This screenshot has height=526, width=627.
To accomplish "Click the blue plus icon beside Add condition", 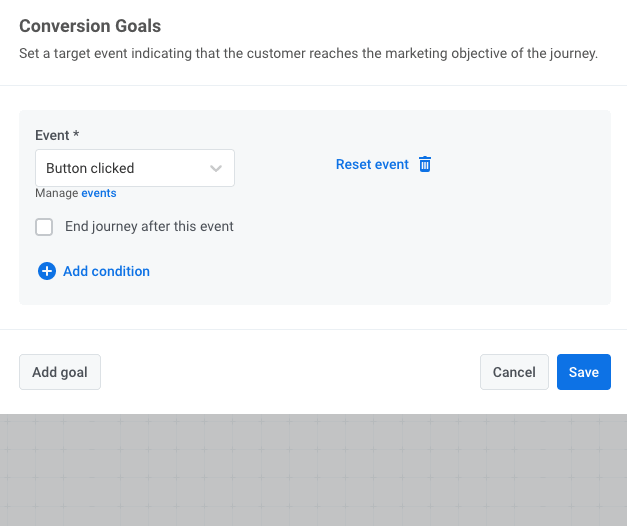I will coord(46,271).
